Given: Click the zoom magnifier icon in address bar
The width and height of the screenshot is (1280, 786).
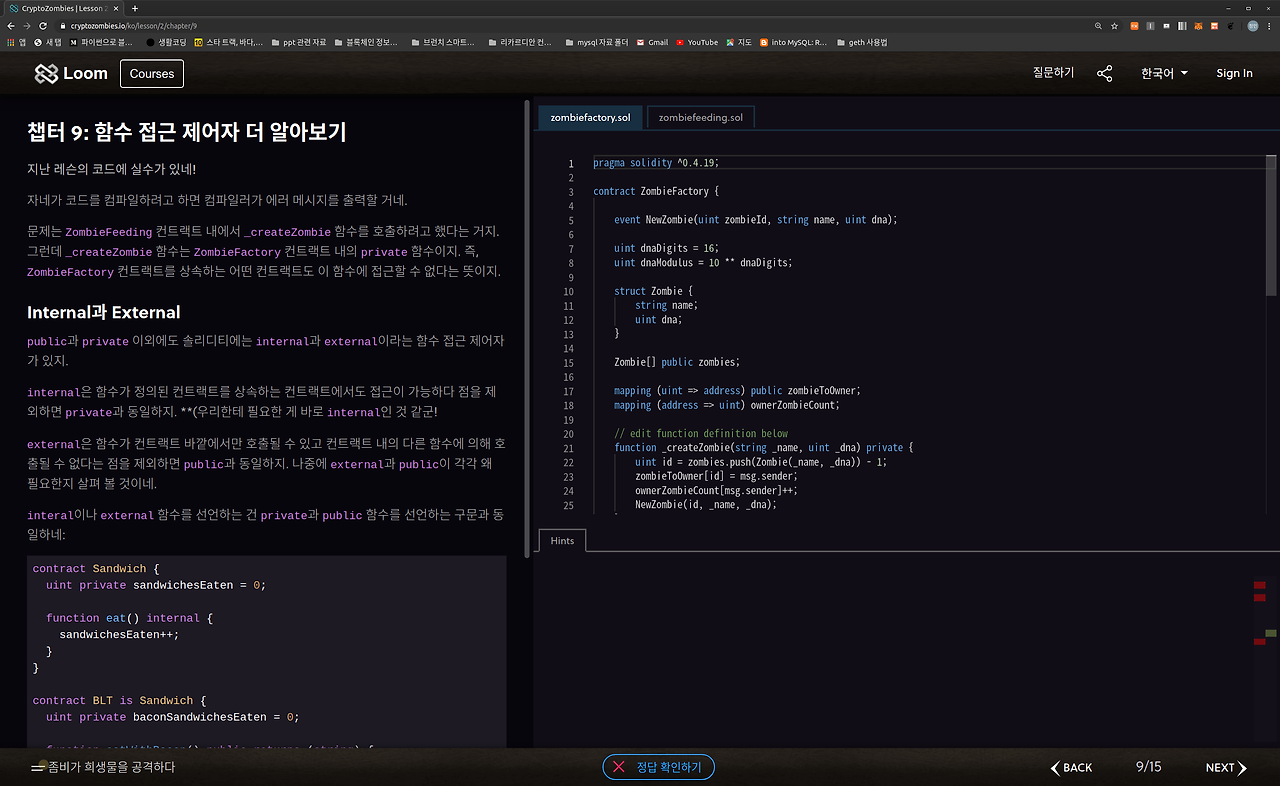Looking at the screenshot, I should coord(1098,25).
